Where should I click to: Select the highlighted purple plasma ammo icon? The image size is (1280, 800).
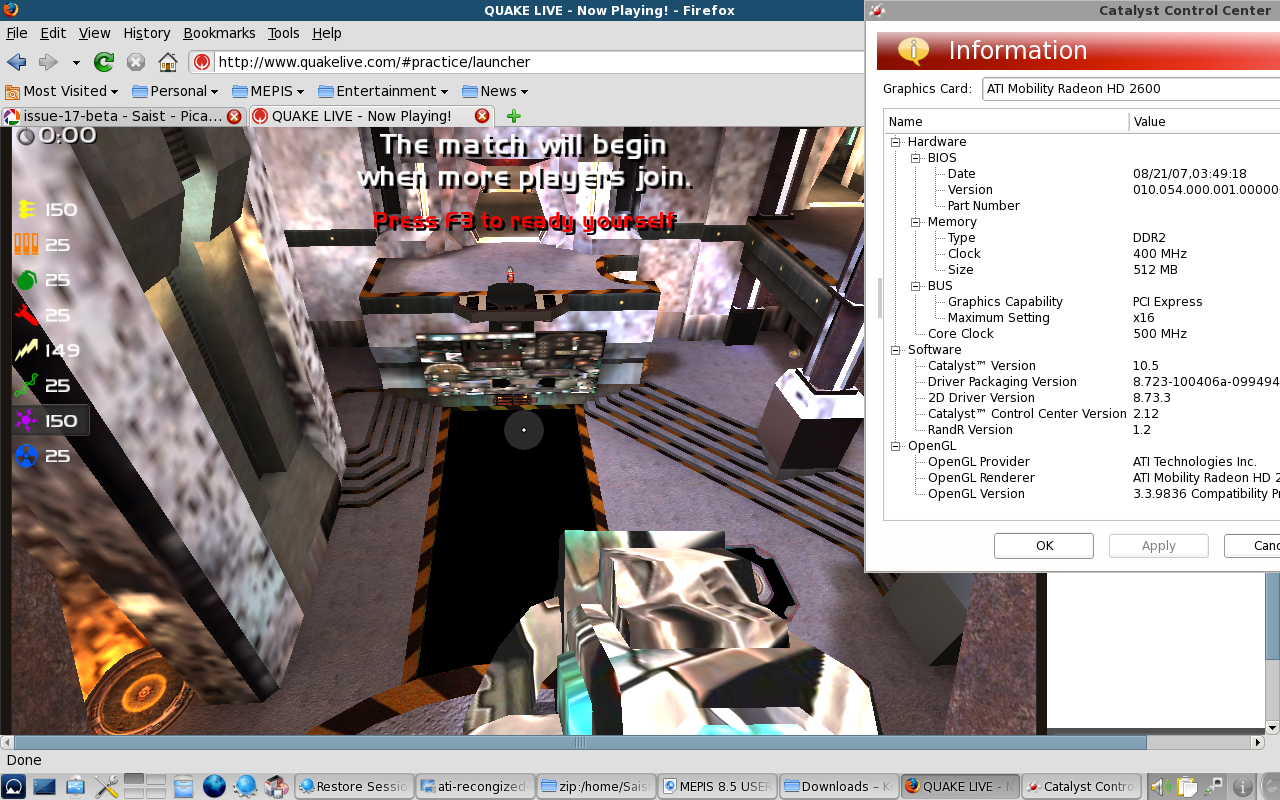(x=26, y=420)
